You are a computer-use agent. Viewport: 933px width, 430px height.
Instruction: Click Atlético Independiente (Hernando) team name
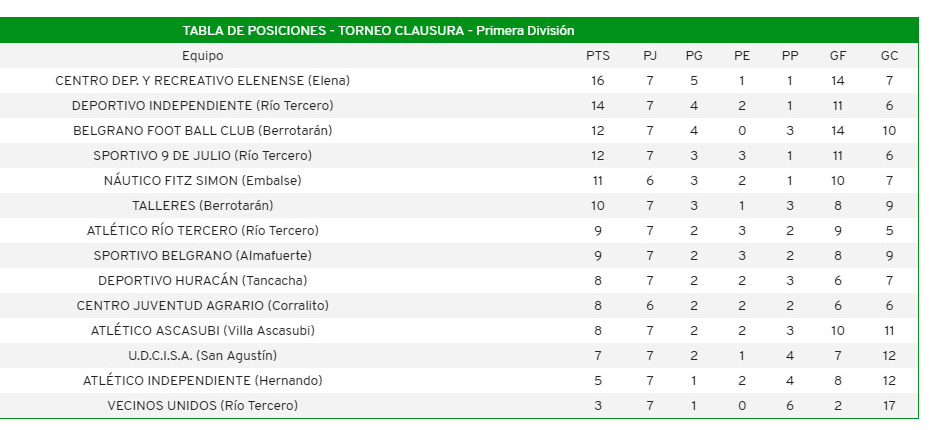click(202, 381)
